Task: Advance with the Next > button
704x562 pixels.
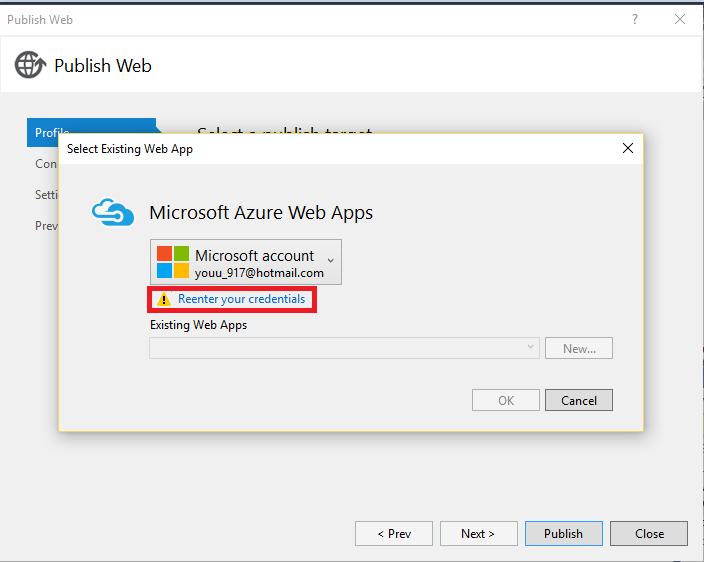Action: (x=478, y=533)
